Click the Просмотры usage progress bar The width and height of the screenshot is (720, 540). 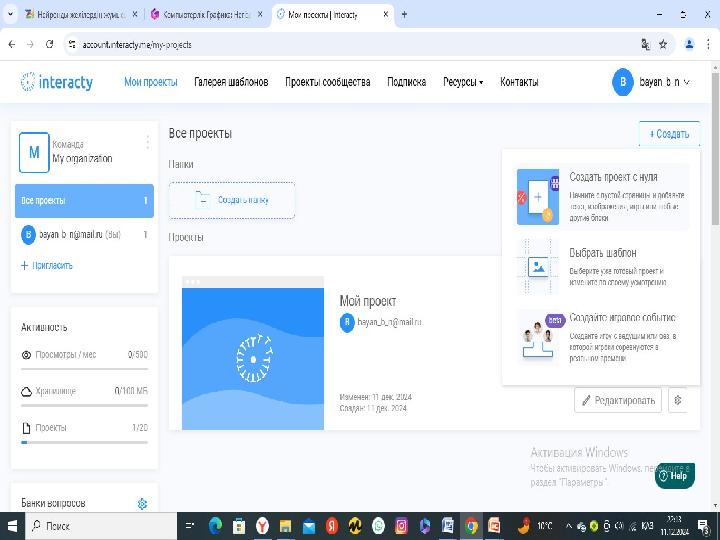pyautogui.click(x=84, y=369)
